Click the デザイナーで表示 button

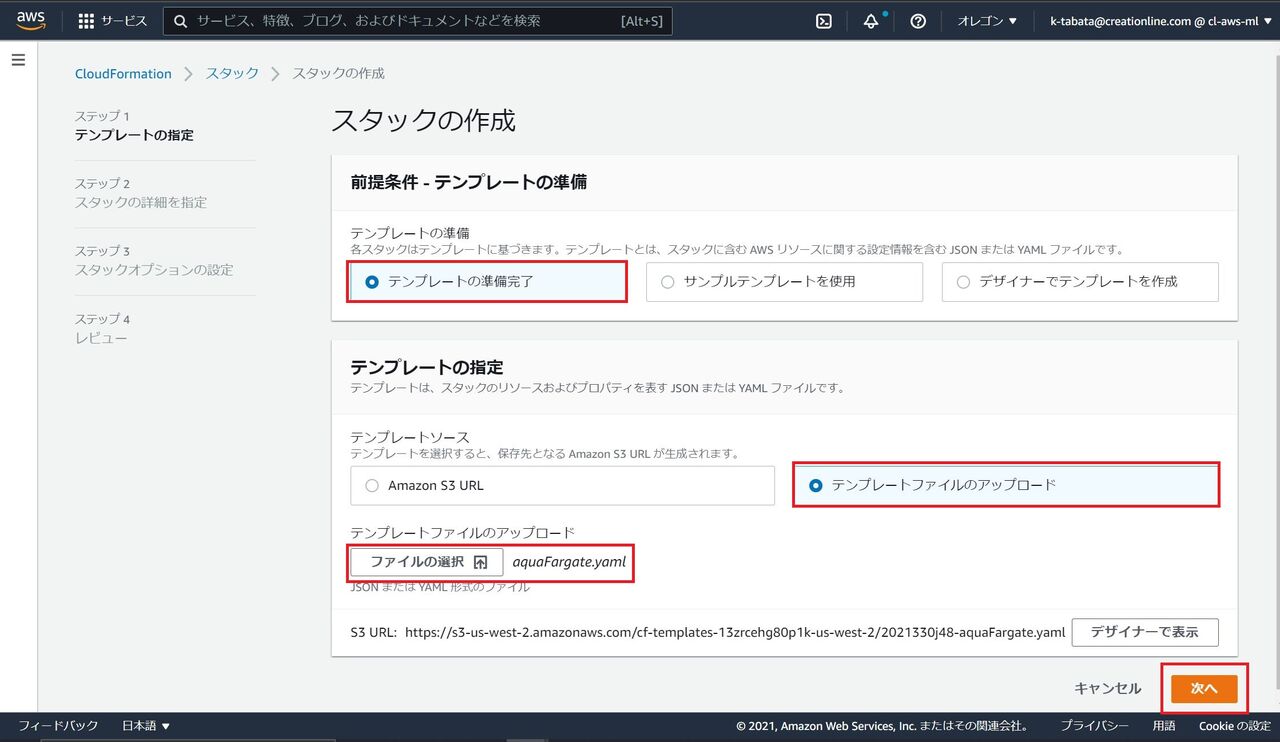[x=1145, y=632]
